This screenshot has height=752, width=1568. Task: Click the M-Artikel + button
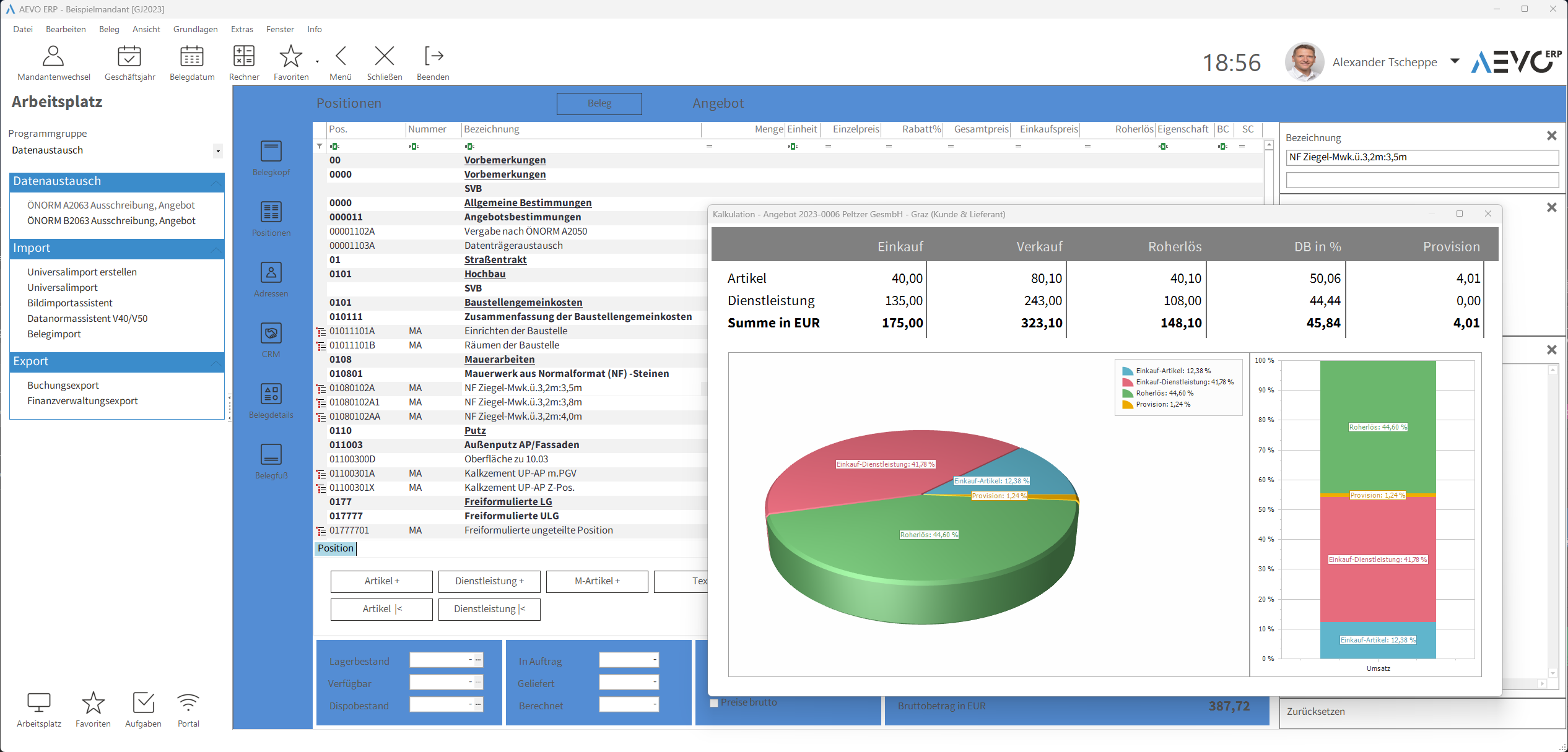[x=597, y=581]
